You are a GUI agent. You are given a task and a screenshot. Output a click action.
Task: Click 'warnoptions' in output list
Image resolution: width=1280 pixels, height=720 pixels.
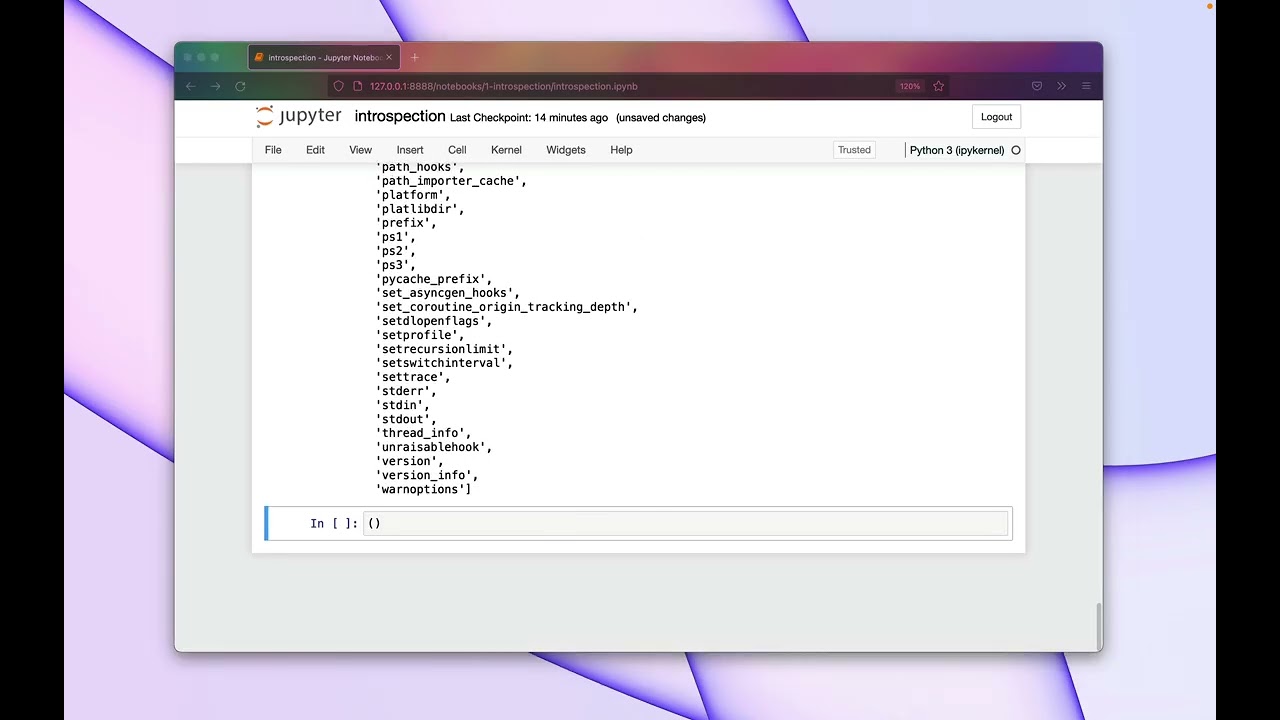423,489
